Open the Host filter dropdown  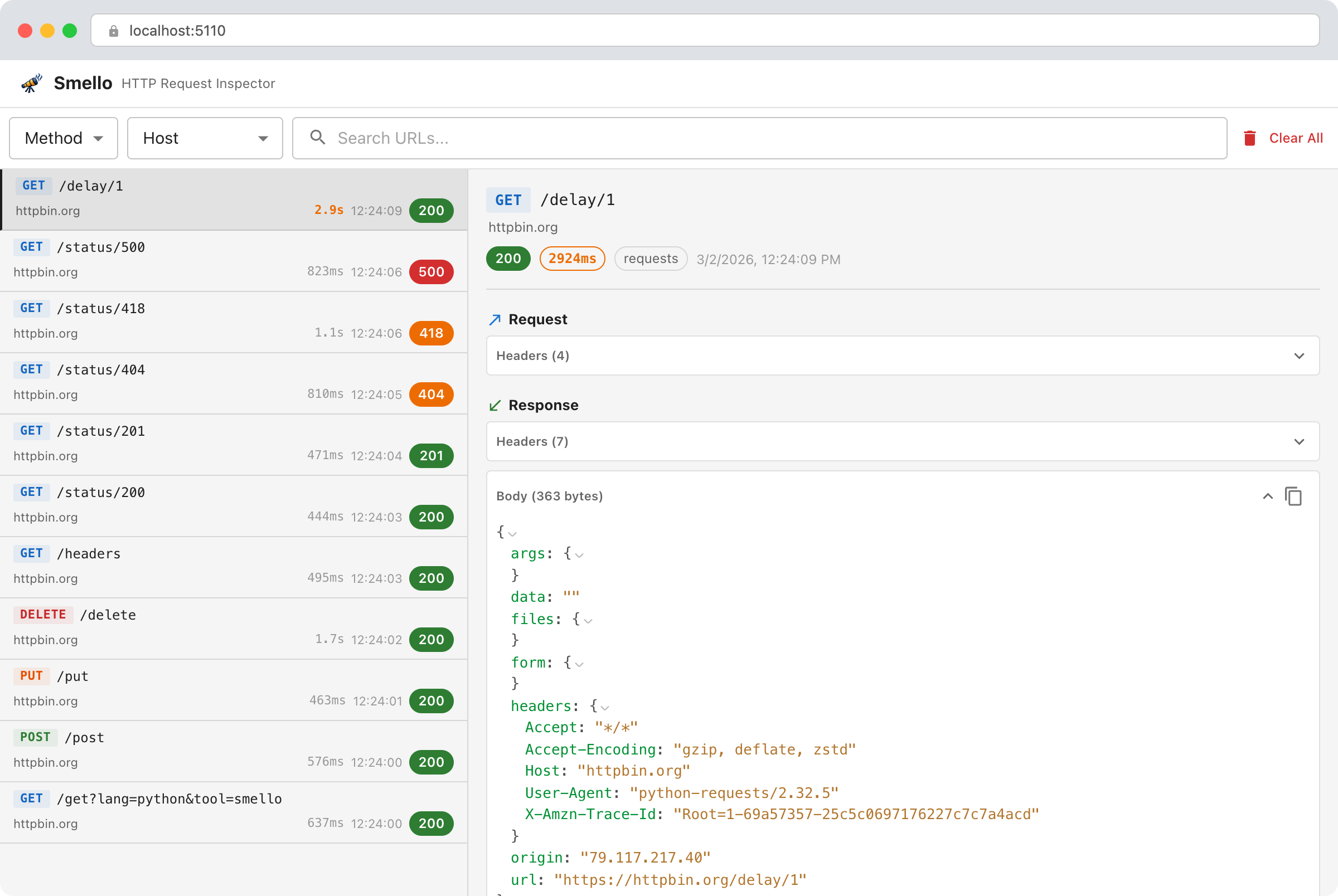[x=205, y=138]
